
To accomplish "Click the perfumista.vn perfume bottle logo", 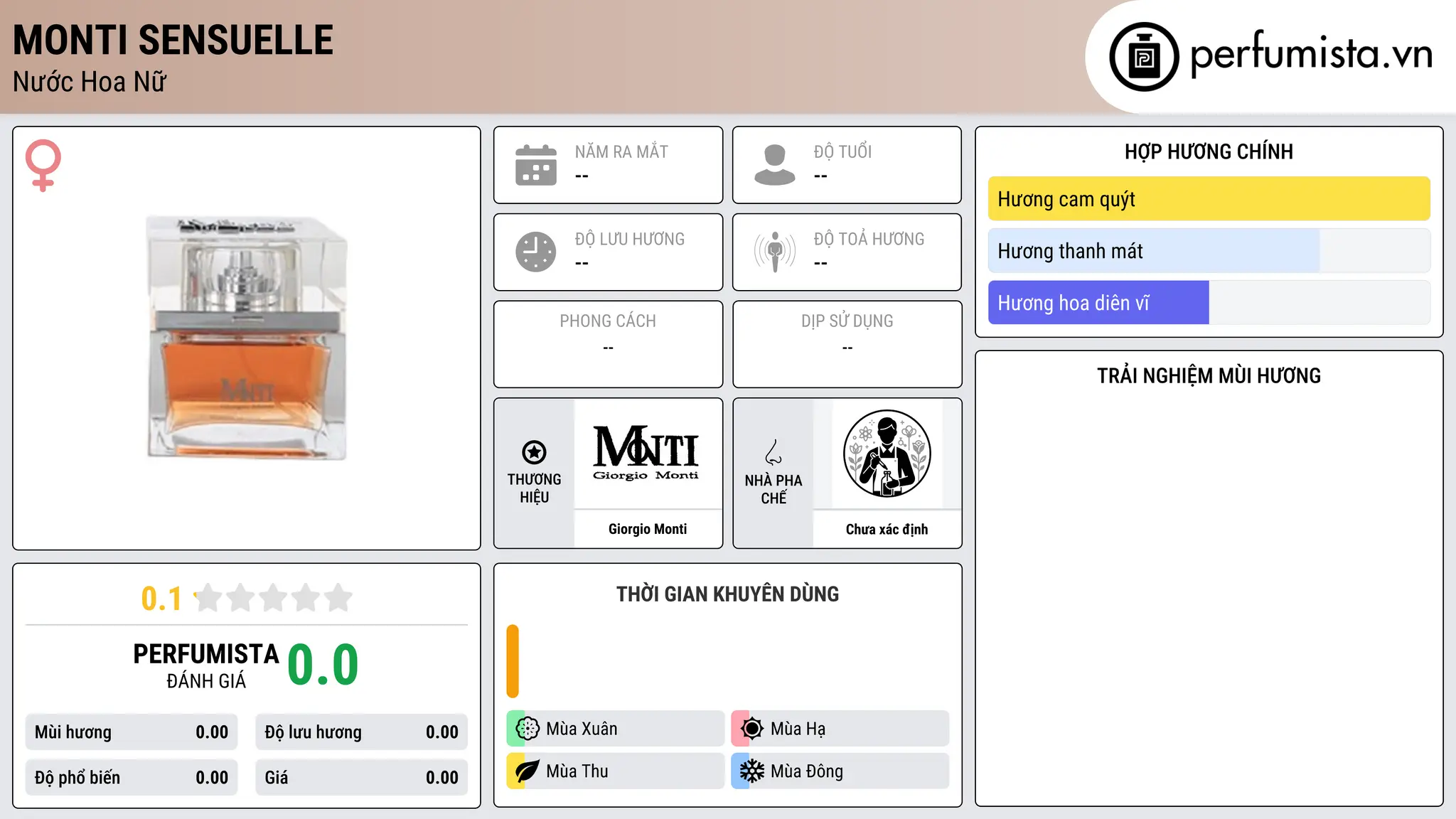I will coord(1144,57).
